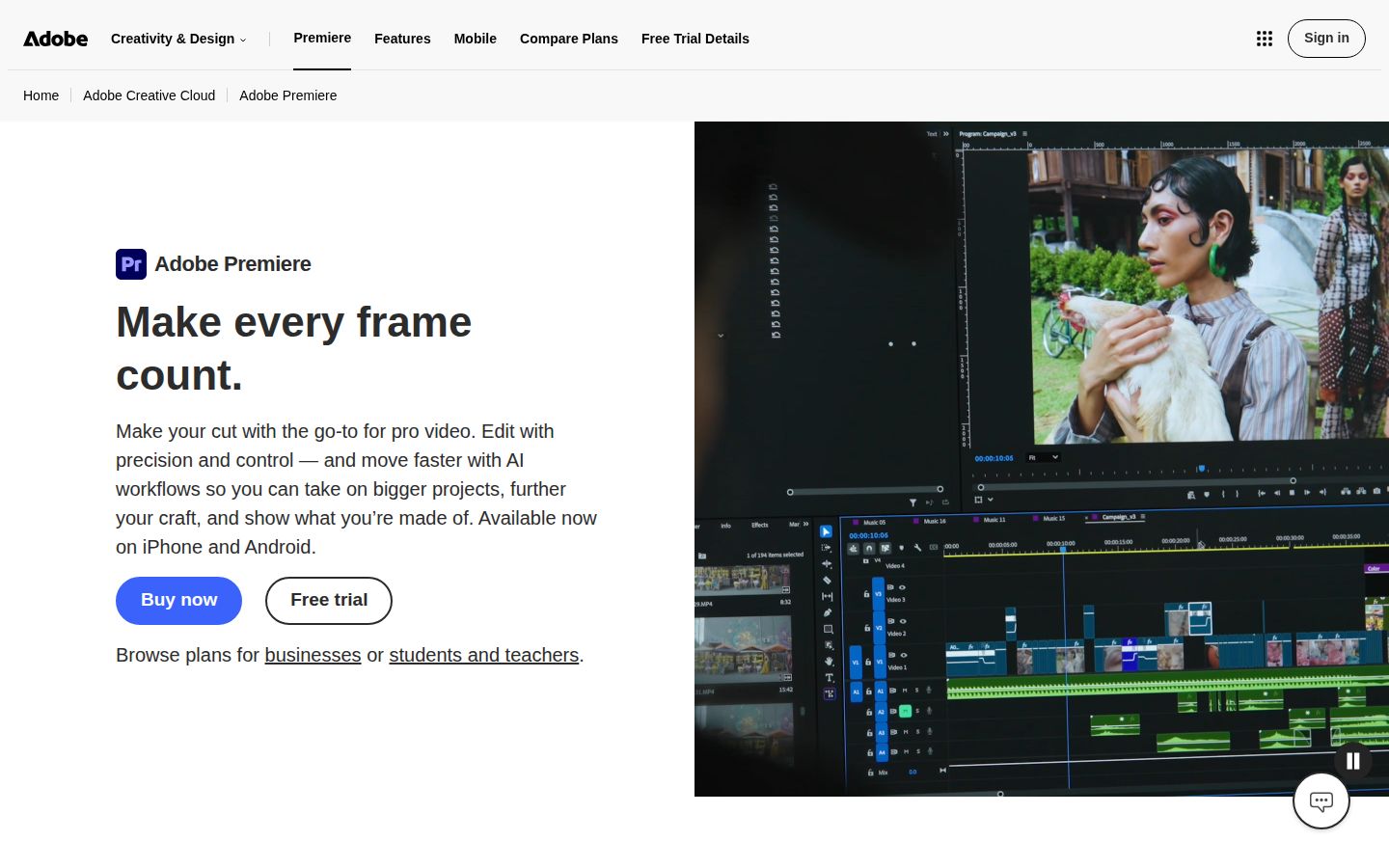Click the "Make every frame count." headline
Screen dimensions: 1389x868
293,348
